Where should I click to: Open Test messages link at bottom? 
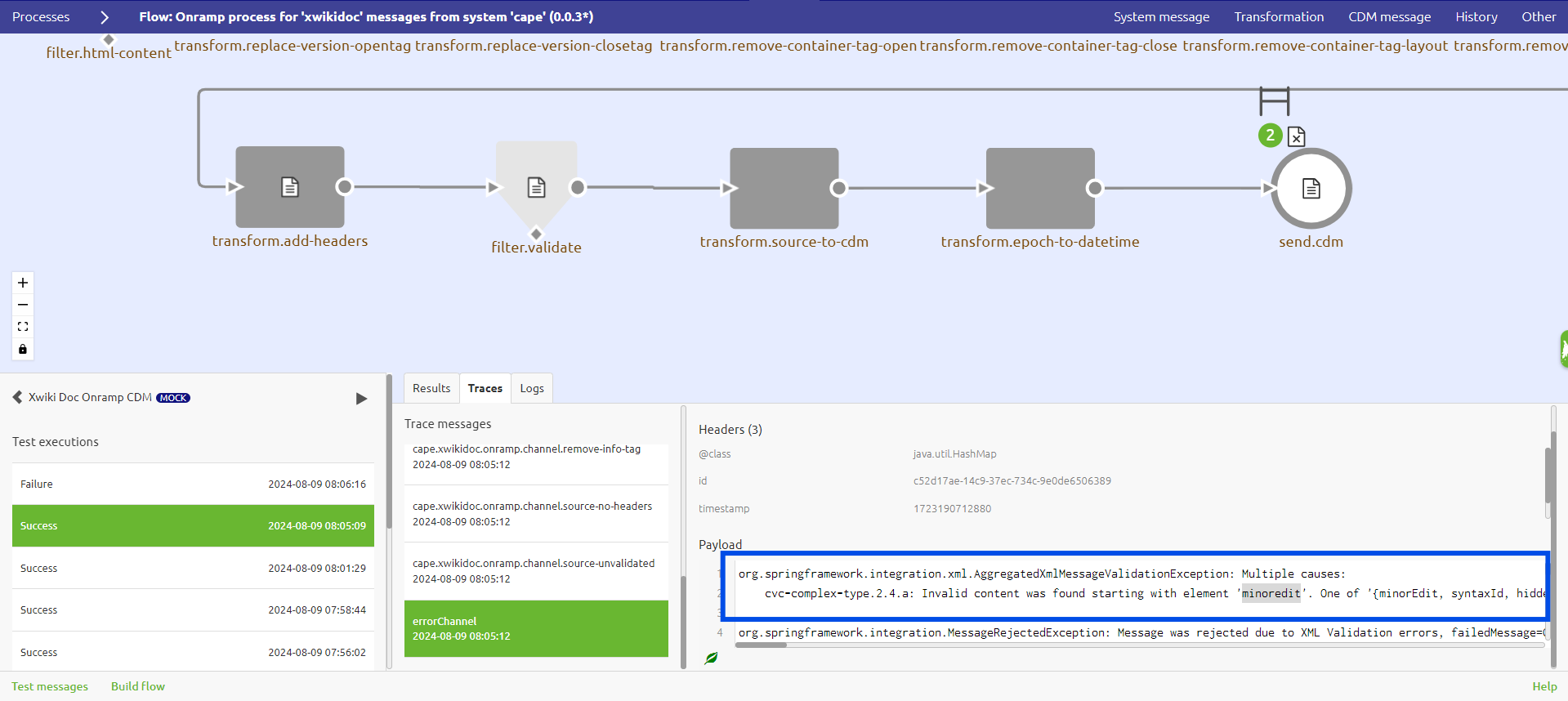pyautogui.click(x=50, y=686)
